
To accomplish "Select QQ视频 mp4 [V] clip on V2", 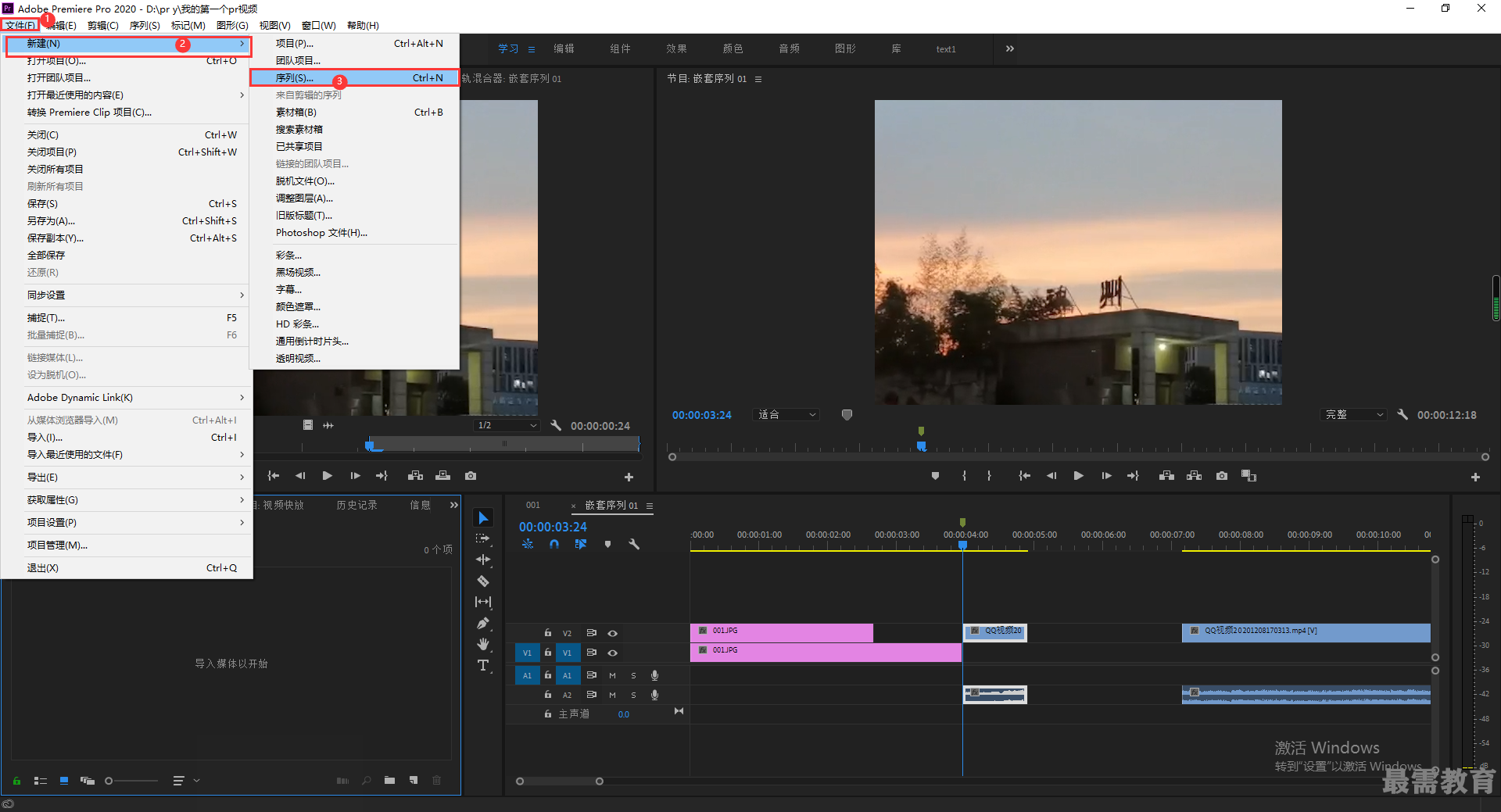I will tap(1306, 631).
